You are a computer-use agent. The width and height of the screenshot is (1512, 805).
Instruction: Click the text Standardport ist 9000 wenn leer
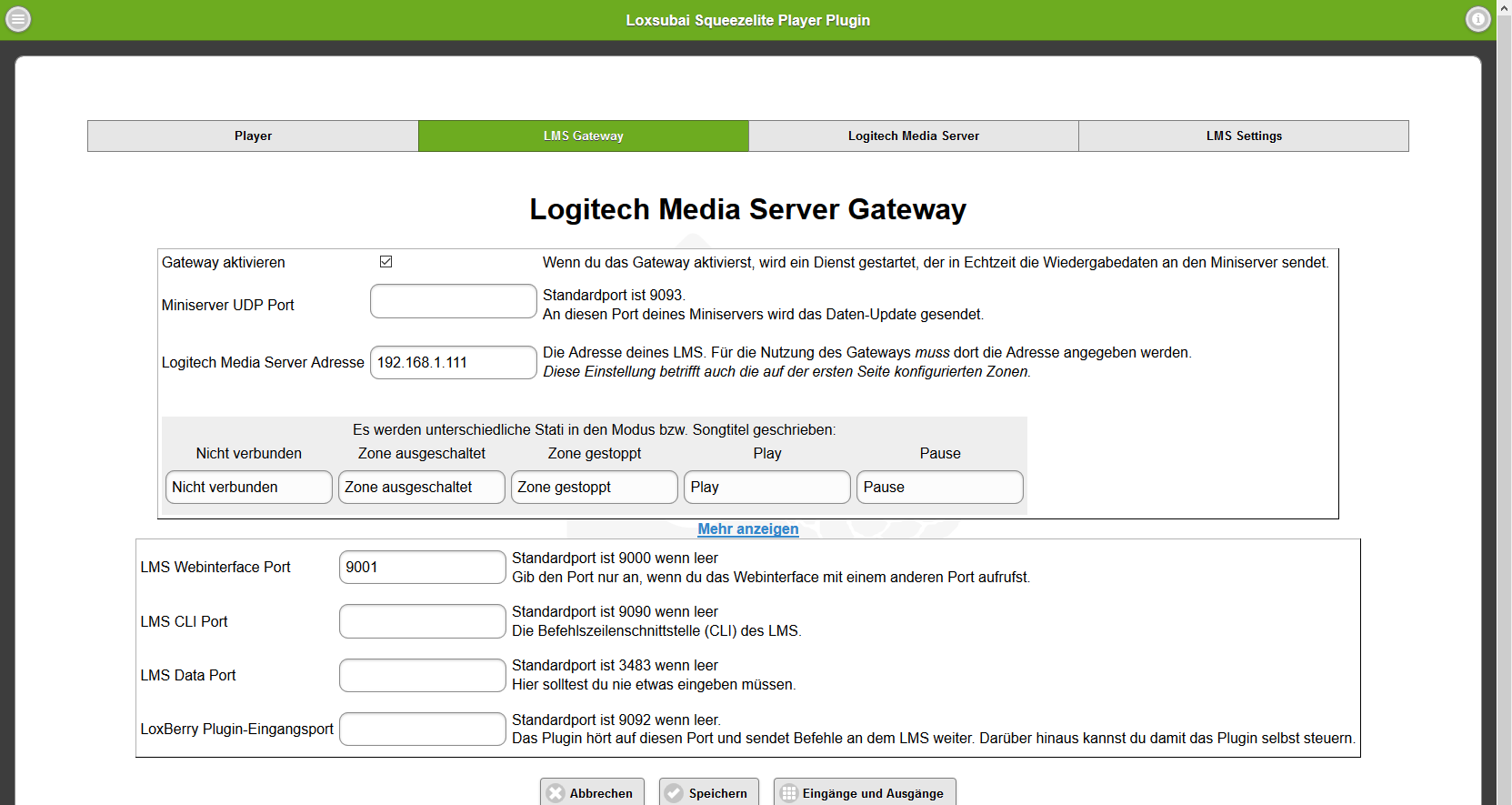point(615,558)
